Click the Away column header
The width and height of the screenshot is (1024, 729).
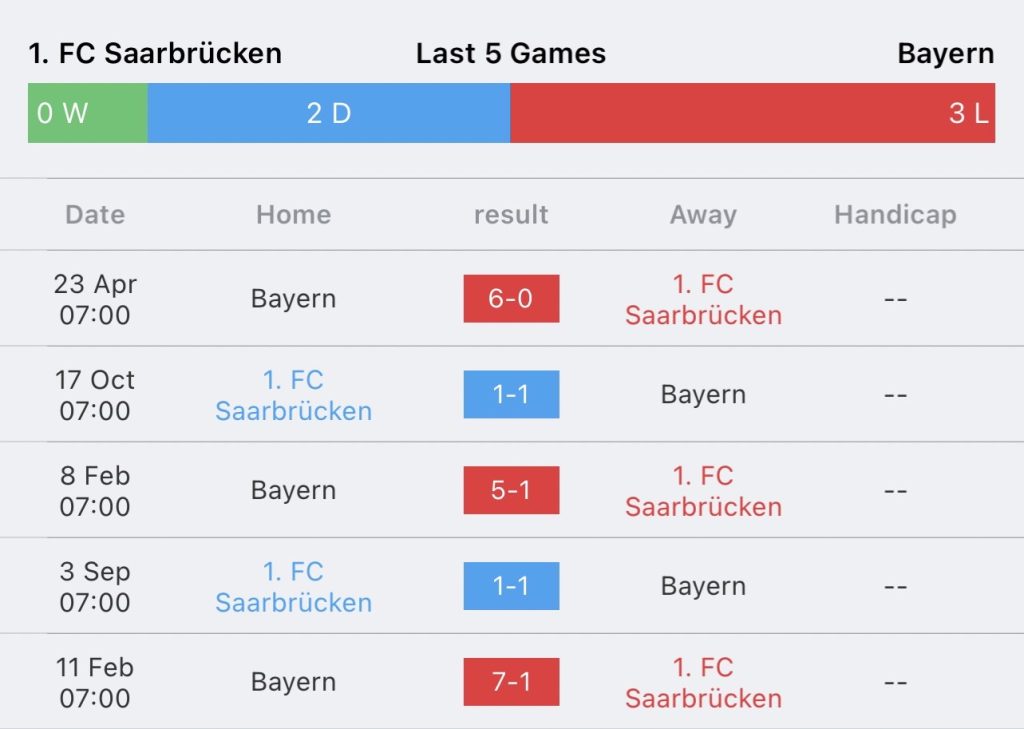tap(703, 214)
